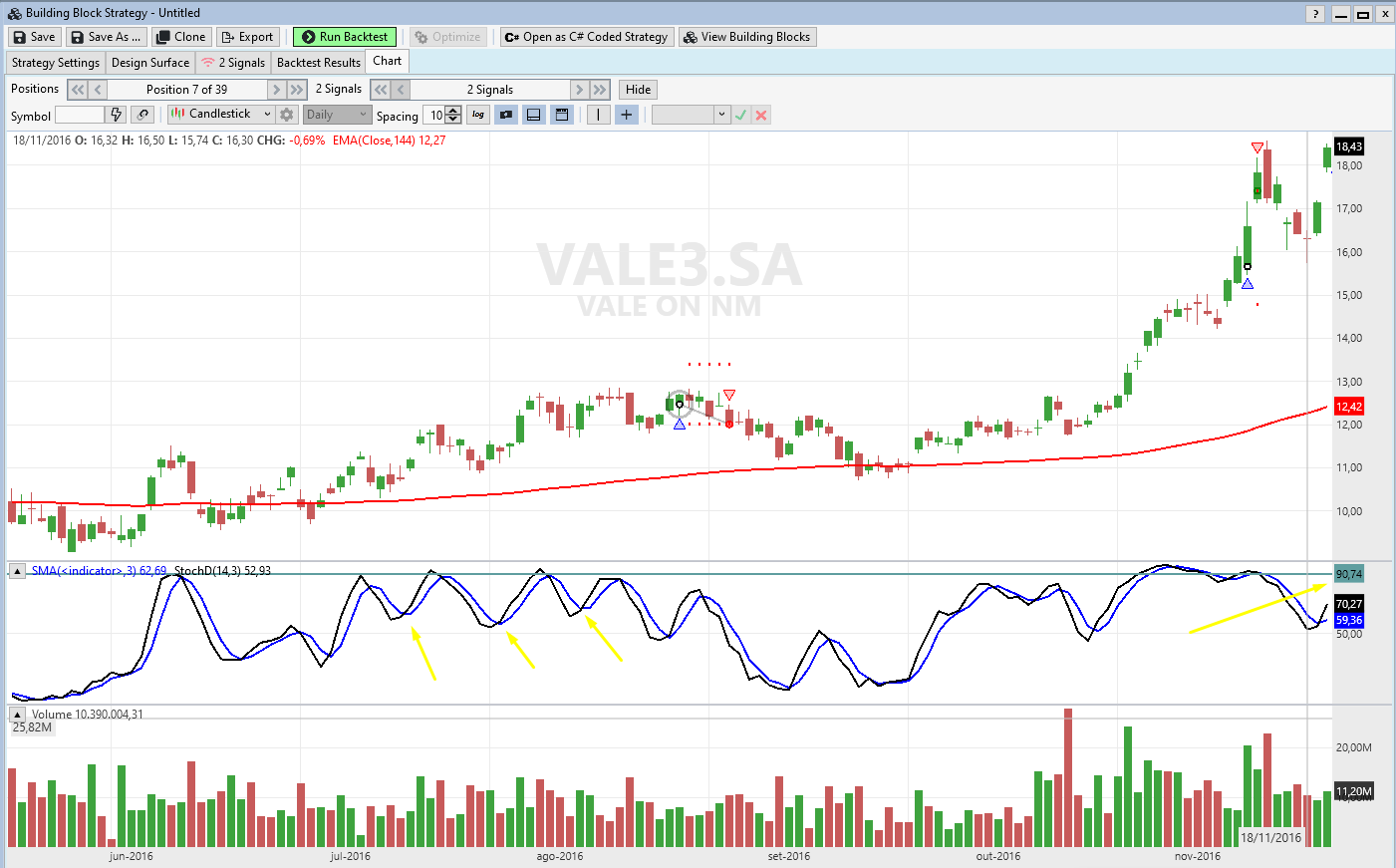Click the red X cancel icon
The height and width of the screenshot is (868, 1396).
[x=761, y=116]
